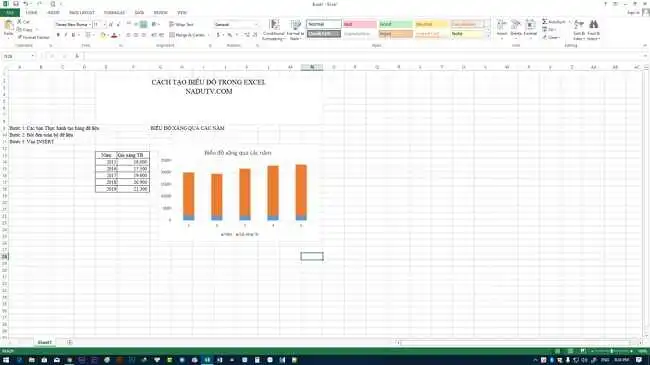Add a new sheet with the plus icon
This screenshot has height=365, width=650.
pyautogui.click(x=70, y=342)
